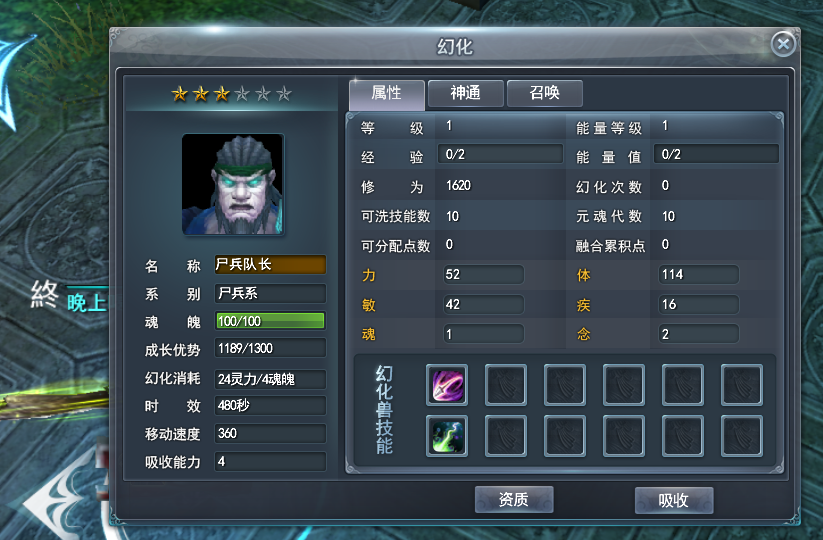This screenshot has height=540, width=823.
Task: Close the 幻化 window
Action: point(784,44)
